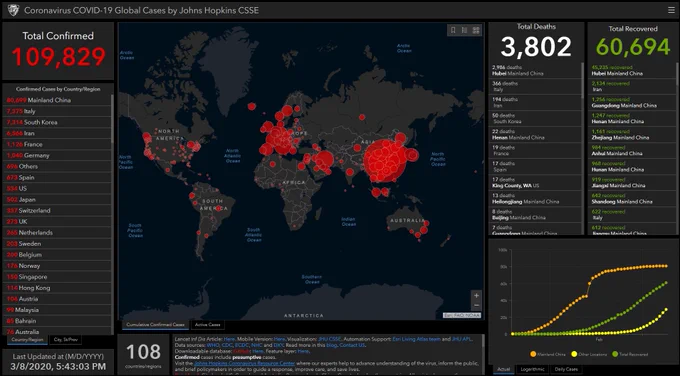Click the orange Mainland China legend marker
Viewport: 680px width, 376px height.
click(533, 354)
